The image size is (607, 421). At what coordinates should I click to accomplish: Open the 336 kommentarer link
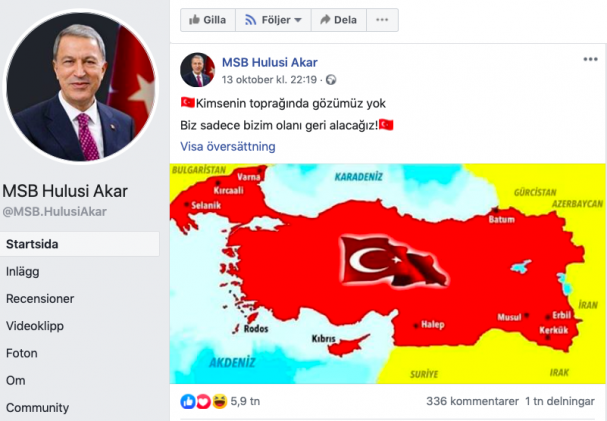[x=472, y=402]
